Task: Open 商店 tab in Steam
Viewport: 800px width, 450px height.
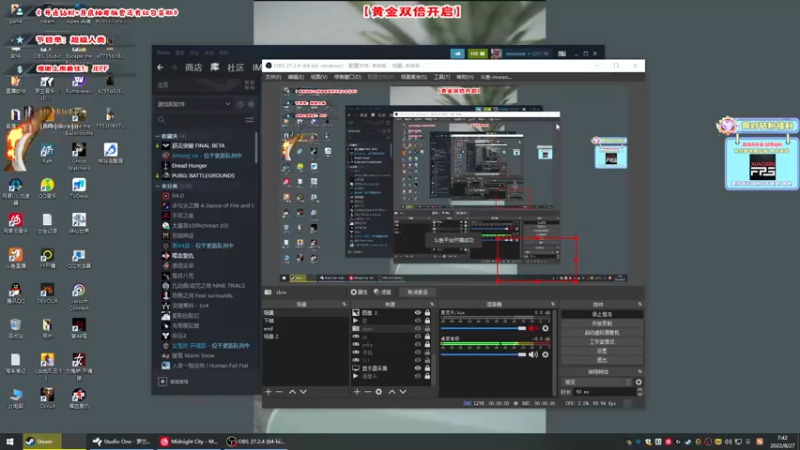Action: click(x=193, y=67)
